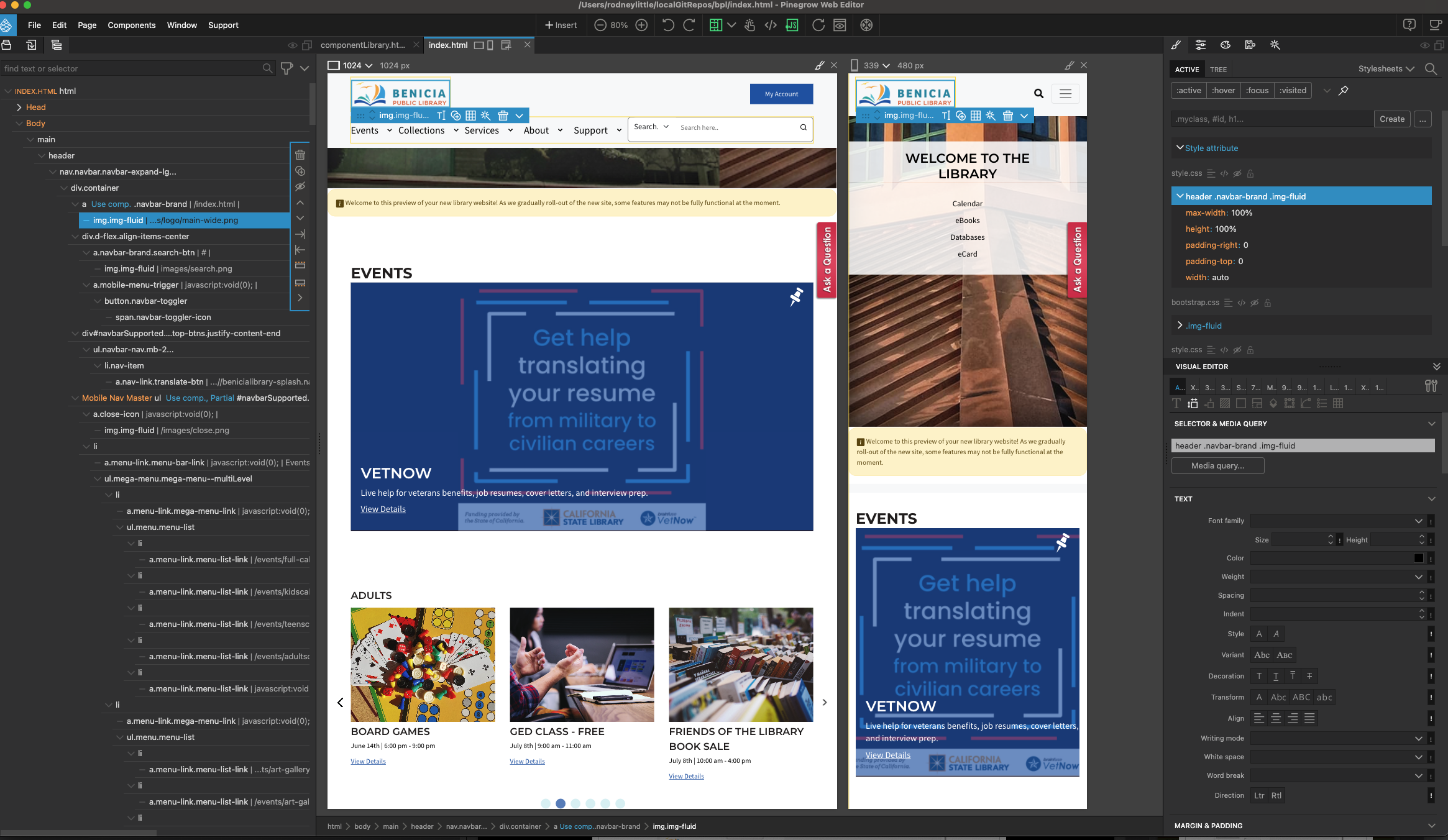The image size is (1448, 840).
Task: Open the Text tool in Visual Editor
Action: coord(1176,403)
